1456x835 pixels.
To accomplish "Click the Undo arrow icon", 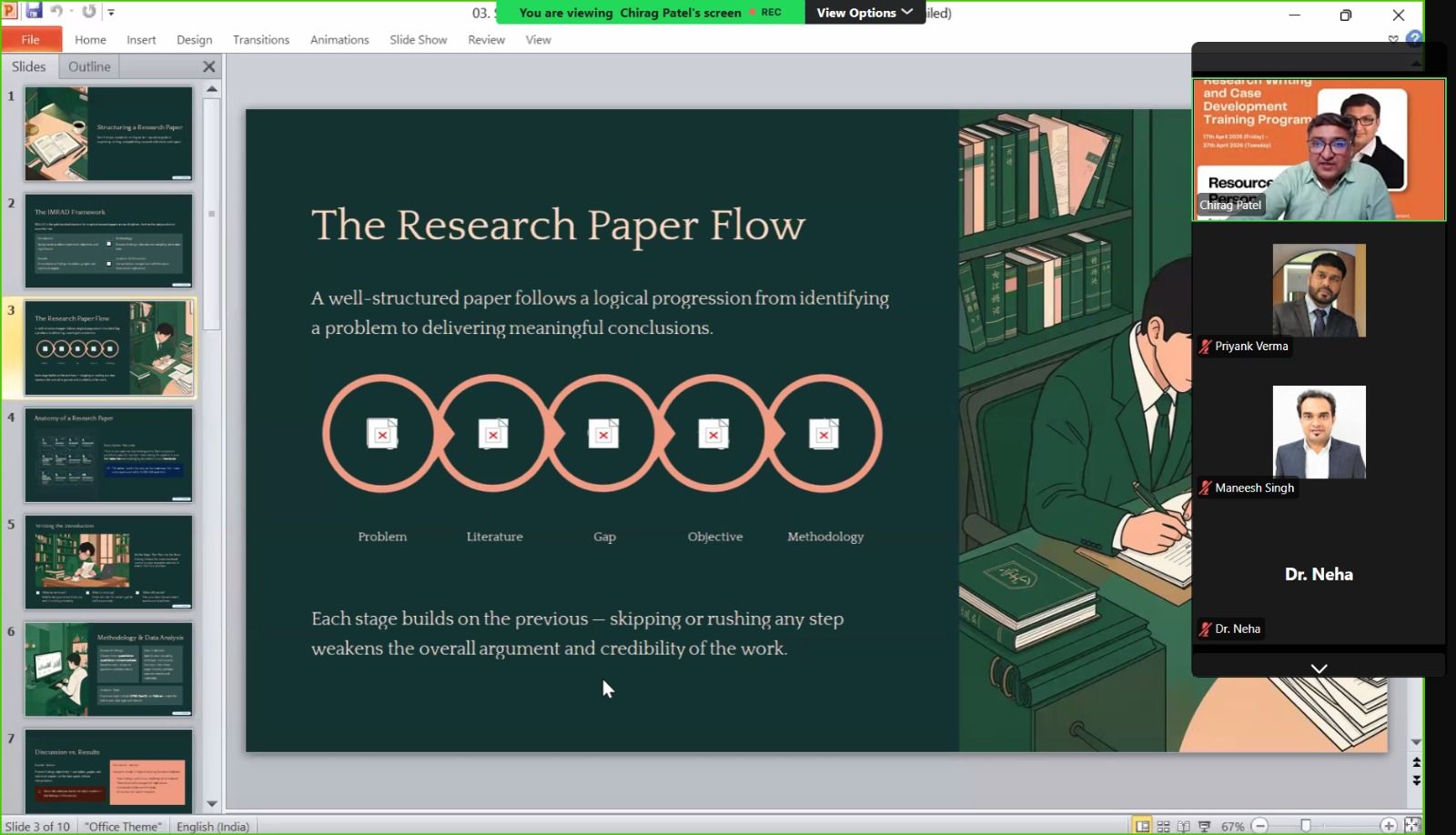I will pos(56,12).
